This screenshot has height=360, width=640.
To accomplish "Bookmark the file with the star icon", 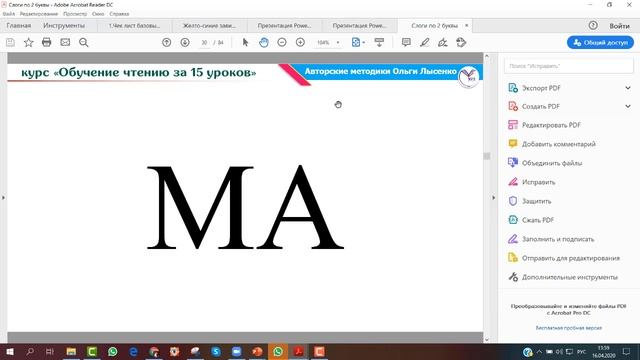I will click(x=28, y=42).
